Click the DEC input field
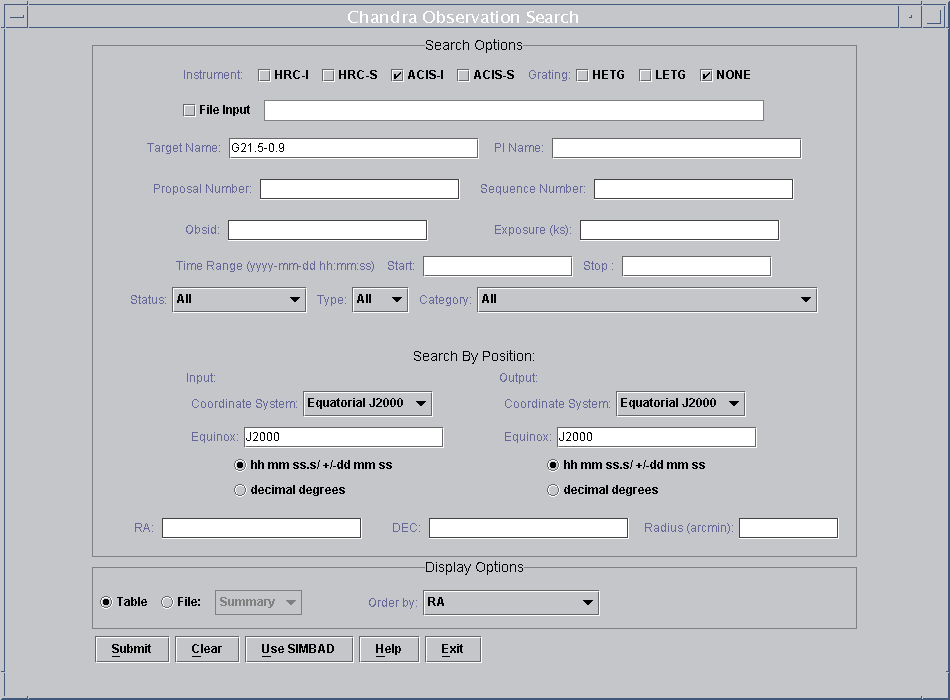 [528, 528]
